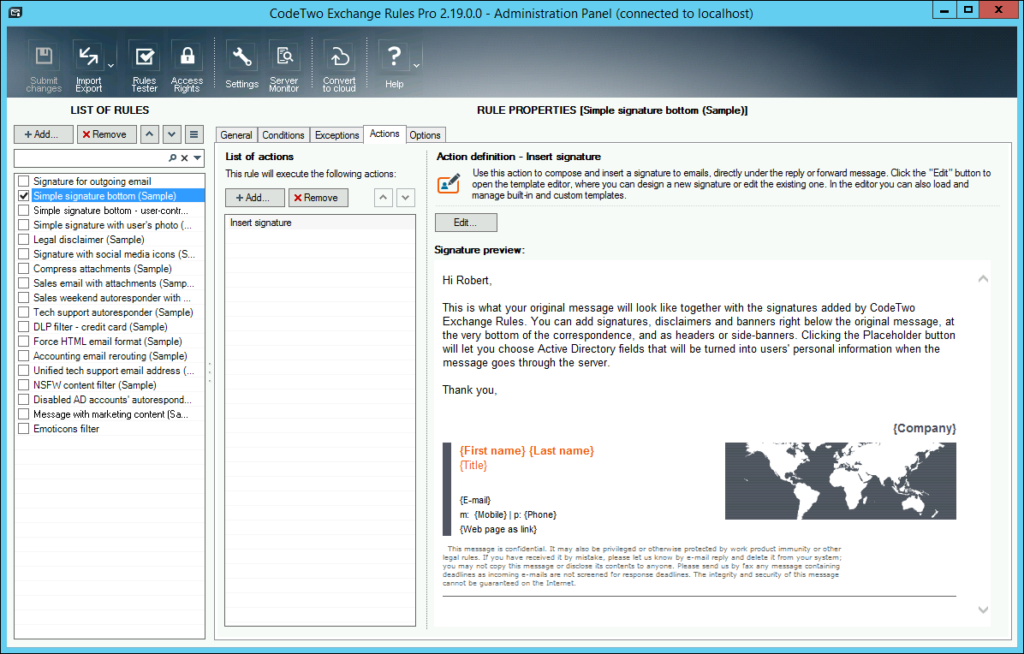Click the search magnifier in rules filter
1024x654 pixels.
pyautogui.click(x=172, y=158)
